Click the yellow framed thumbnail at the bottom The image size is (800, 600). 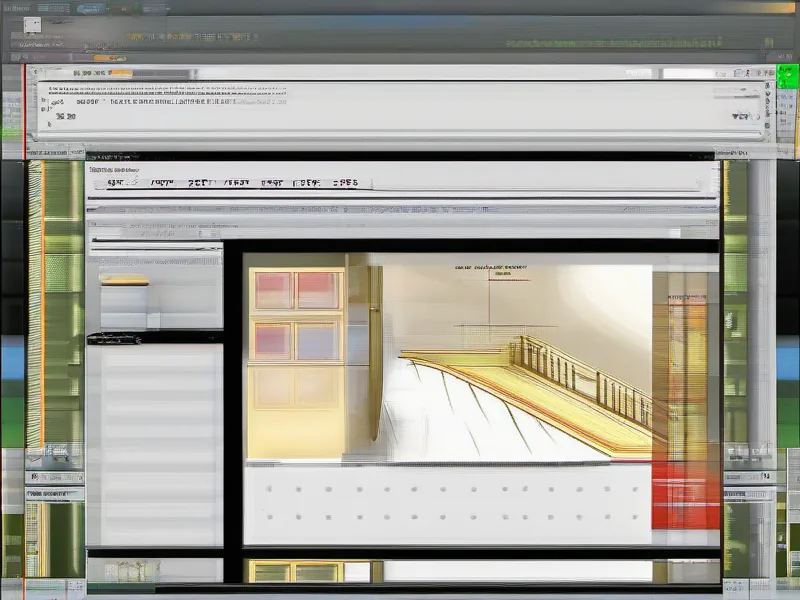[270, 571]
